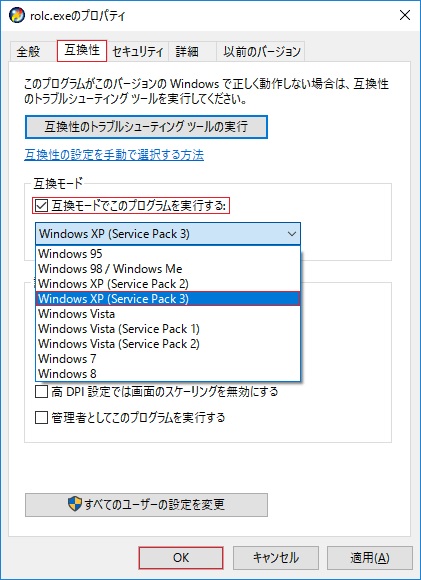Image resolution: width=421 pixels, height=580 pixels.
Task: Click the 適用(A) apply button
Action: [370, 557]
